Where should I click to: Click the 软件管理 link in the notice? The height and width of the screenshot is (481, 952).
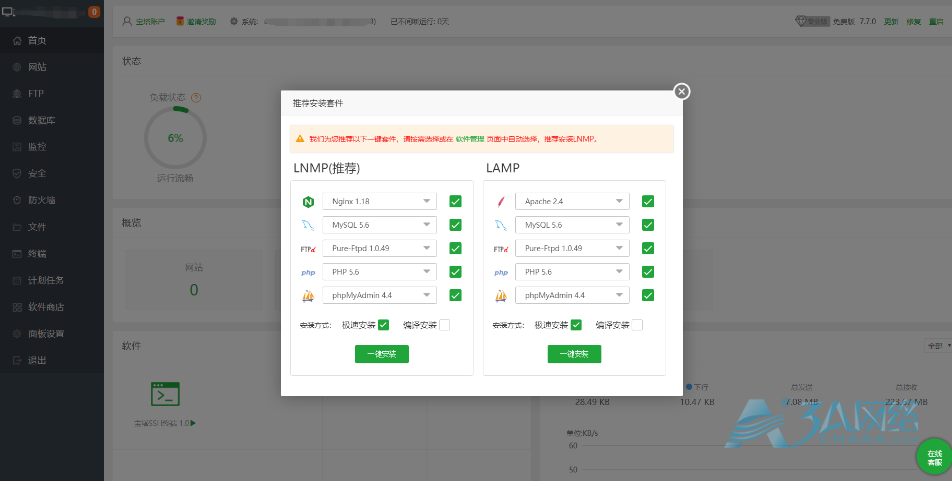(470, 138)
